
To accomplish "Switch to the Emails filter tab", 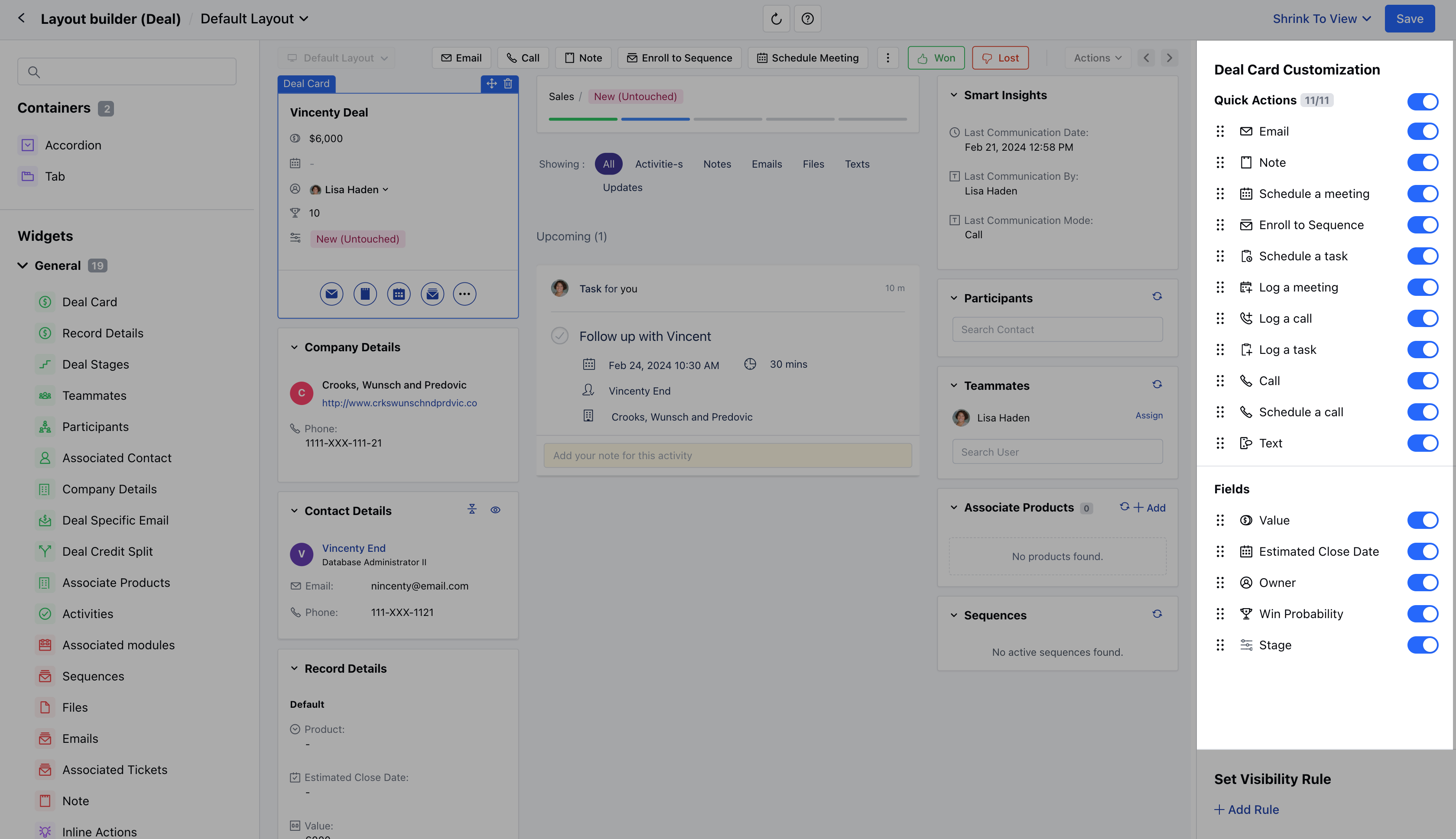I will (766, 164).
